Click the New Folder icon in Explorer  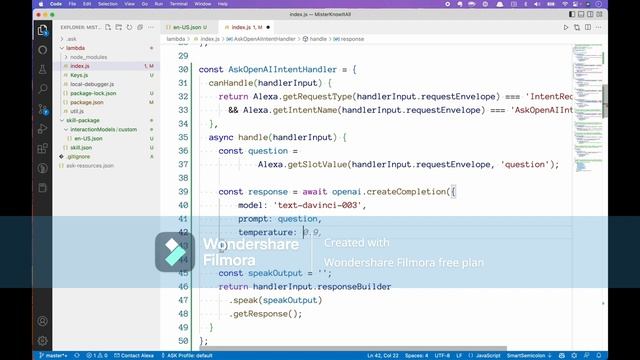tap(119, 27)
